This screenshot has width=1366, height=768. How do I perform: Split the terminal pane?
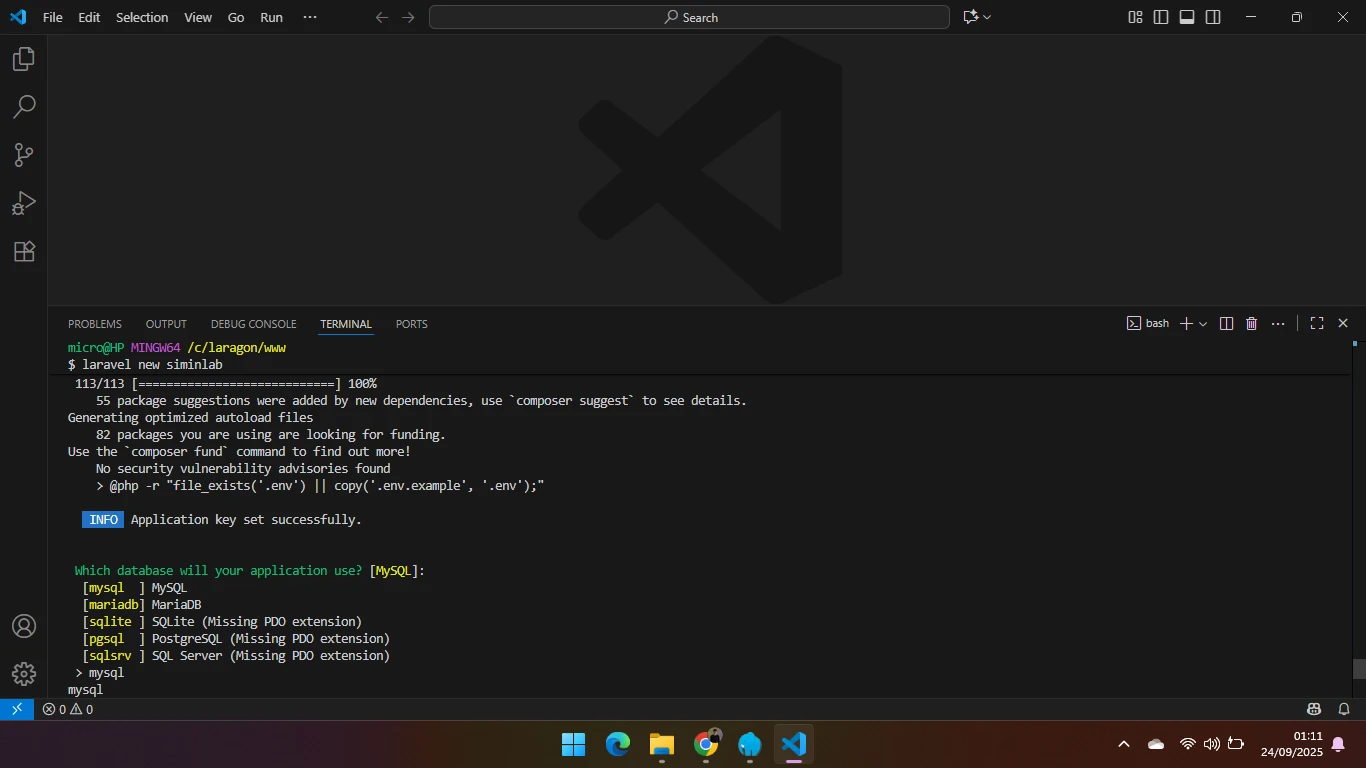[x=1226, y=324]
